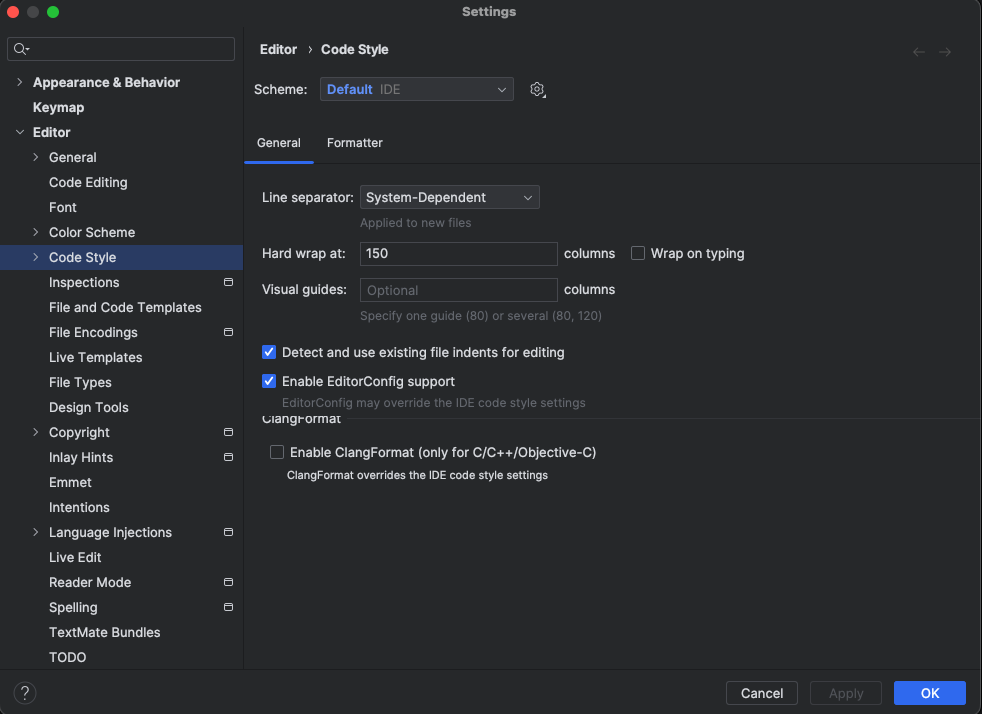The height and width of the screenshot is (714, 982).
Task: Click the project-level icon beside File Encodings
Action: (228, 332)
